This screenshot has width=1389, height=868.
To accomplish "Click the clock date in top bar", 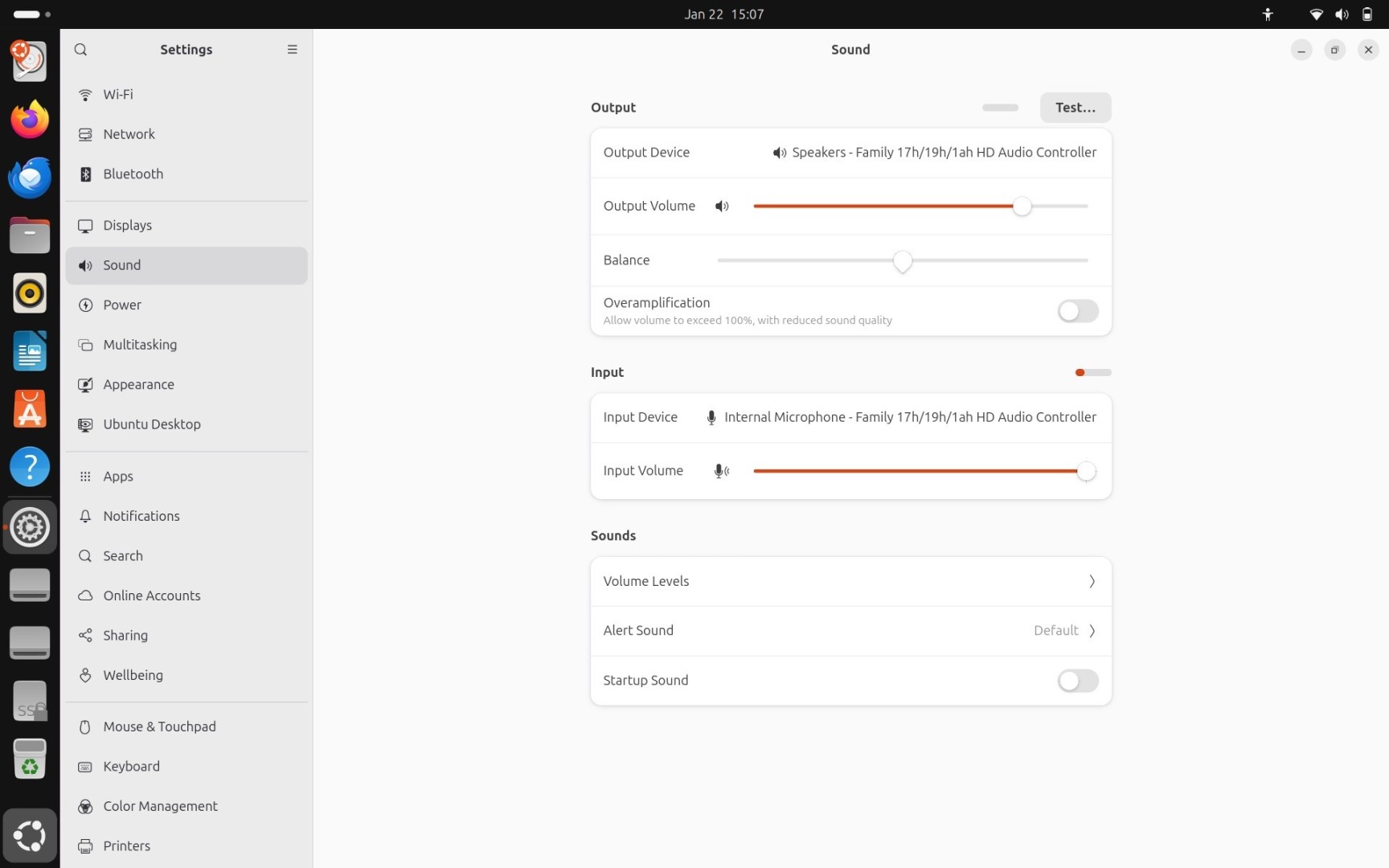I will pyautogui.click(x=723, y=14).
